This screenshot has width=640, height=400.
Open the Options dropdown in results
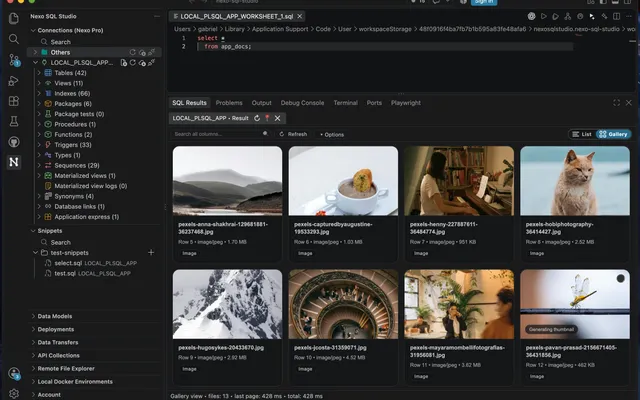[x=332, y=134]
